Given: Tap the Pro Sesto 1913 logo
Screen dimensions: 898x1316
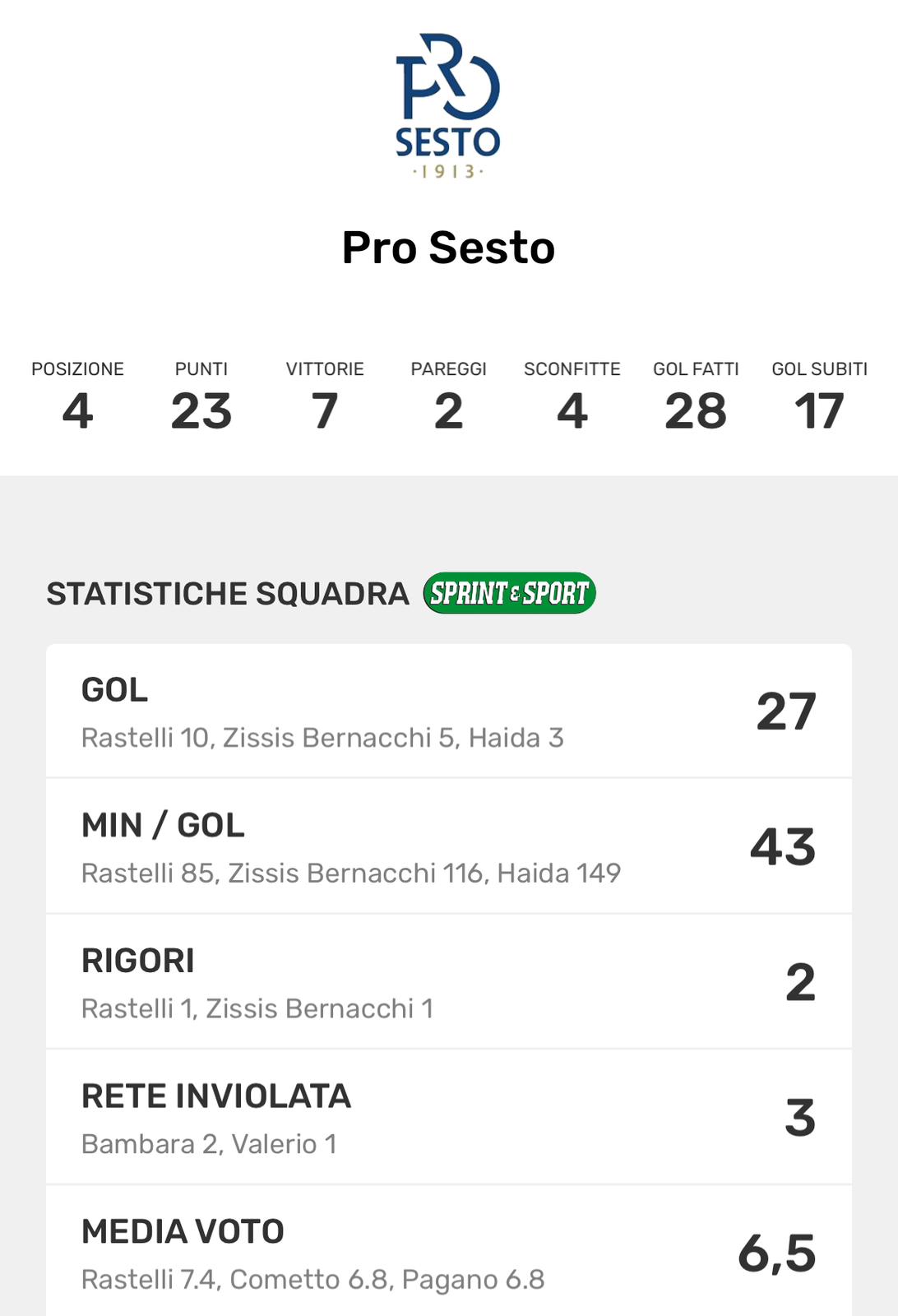Looking at the screenshot, I should [x=448, y=105].
